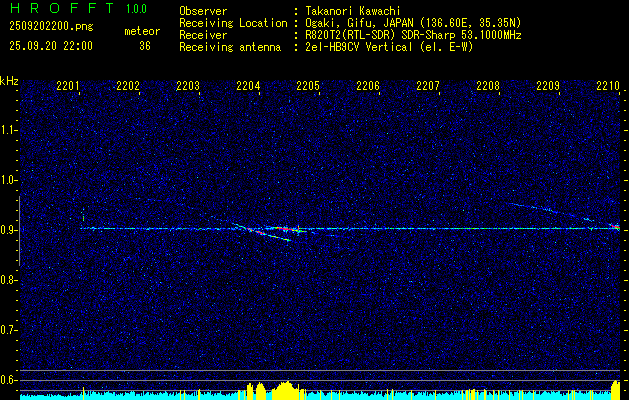Click the 2203 time marker
629x400 pixels.
tap(188, 85)
